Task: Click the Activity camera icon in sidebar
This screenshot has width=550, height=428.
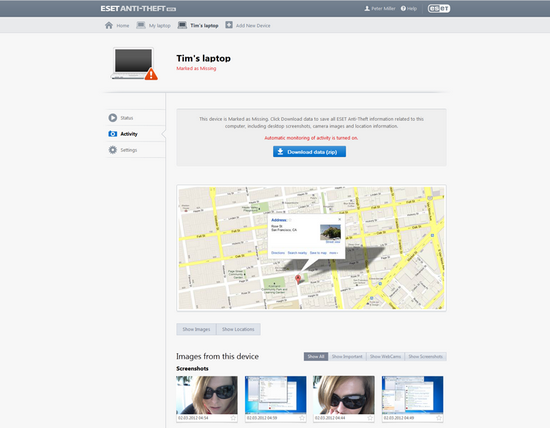Action: [113, 134]
